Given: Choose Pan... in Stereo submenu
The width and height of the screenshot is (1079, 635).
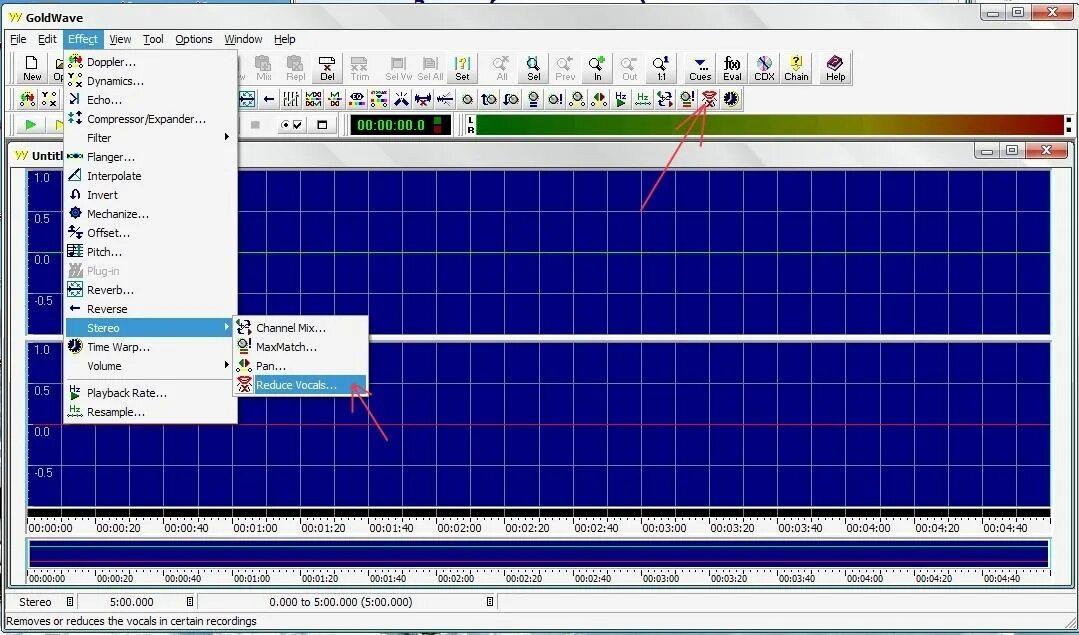Looking at the screenshot, I should pos(301,366).
